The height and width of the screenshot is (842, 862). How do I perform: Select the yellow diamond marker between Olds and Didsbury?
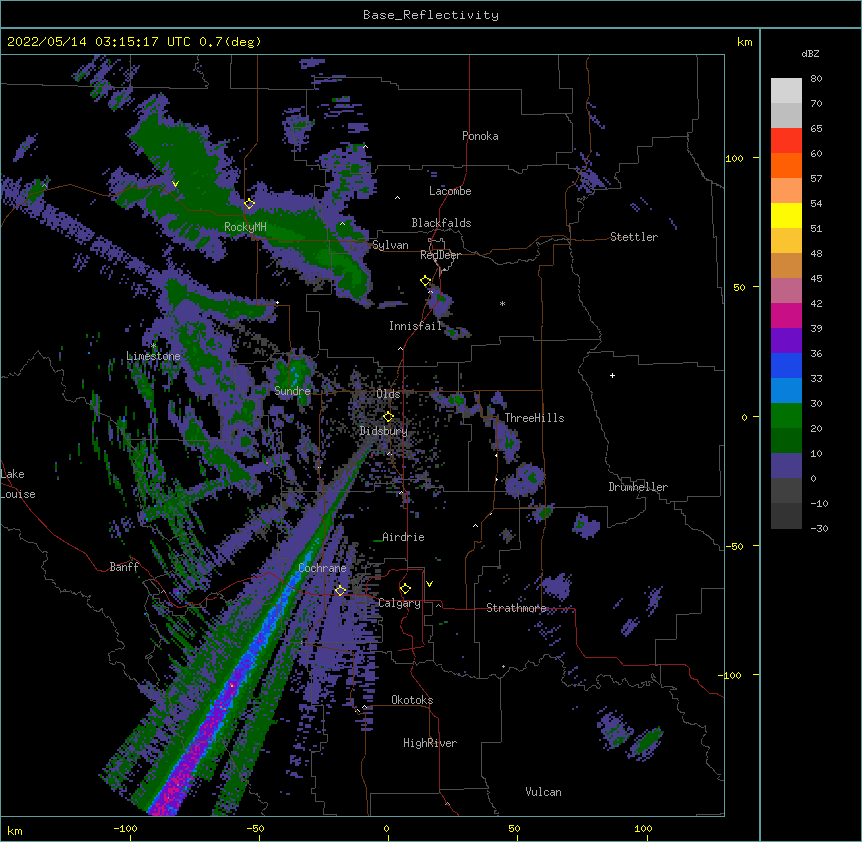pos(388,417)
